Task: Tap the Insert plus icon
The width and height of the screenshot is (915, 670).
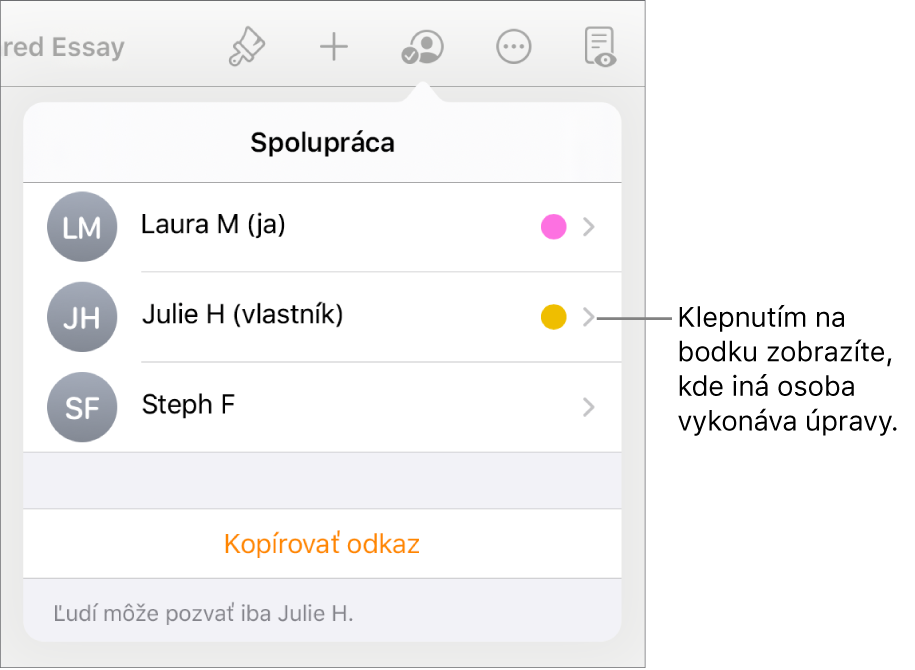Action: [333, 47]
